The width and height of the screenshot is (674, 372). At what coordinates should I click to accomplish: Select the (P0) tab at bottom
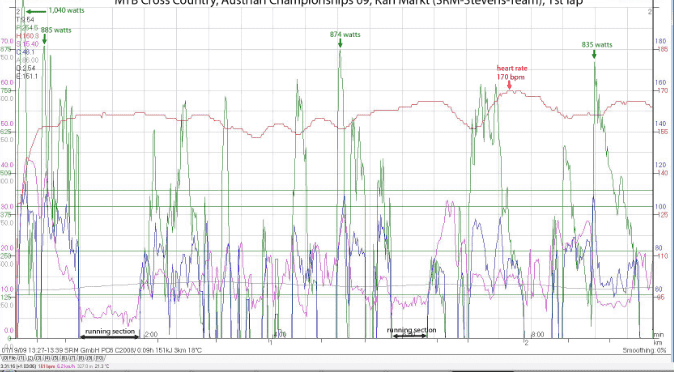coord(100,358)
